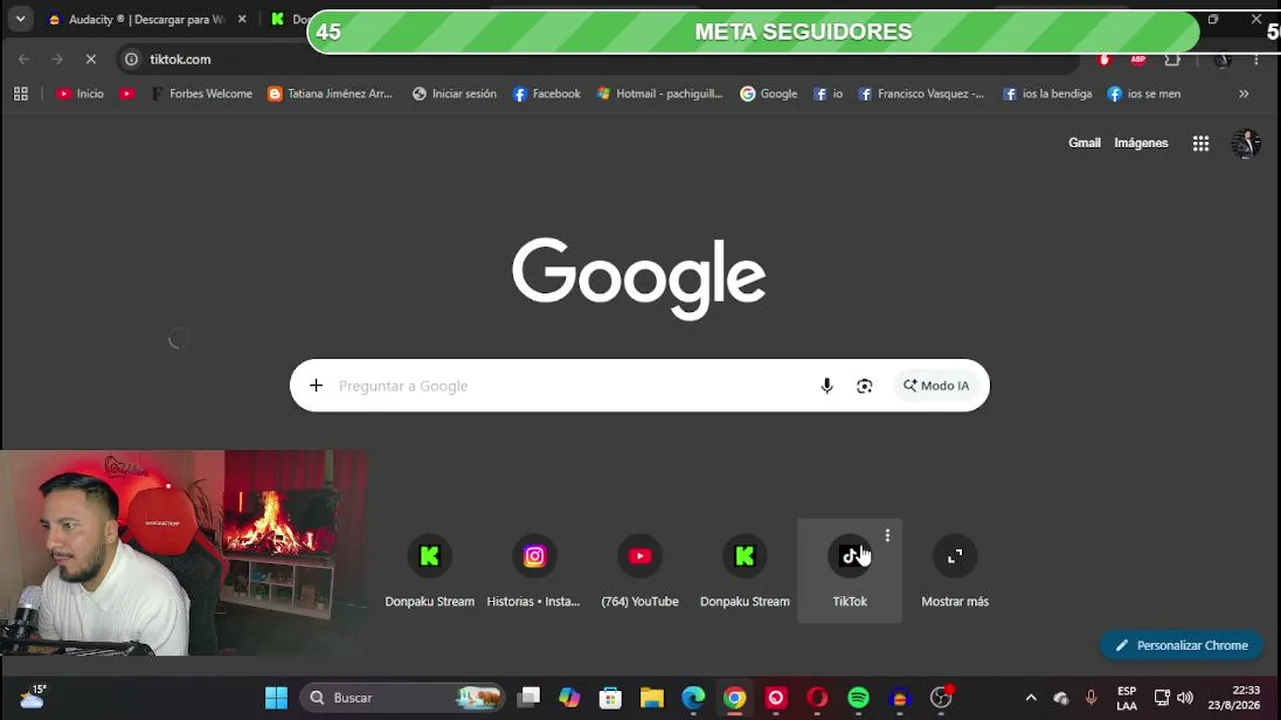Click the Google logo
1281x720 pixels.
[639, 278]
